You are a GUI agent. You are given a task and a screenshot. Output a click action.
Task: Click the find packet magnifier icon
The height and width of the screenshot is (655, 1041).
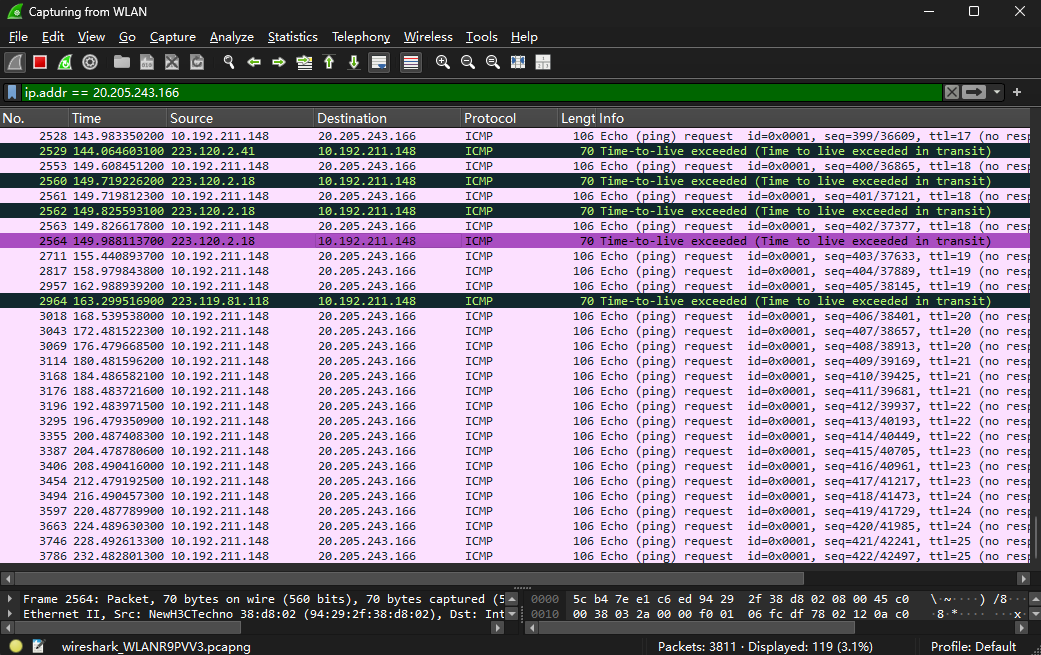tap(229, 62)
